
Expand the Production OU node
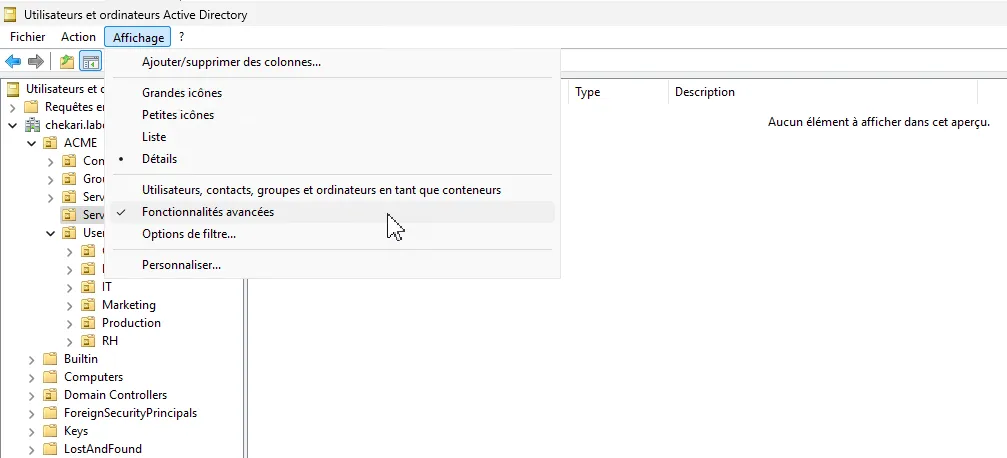[x=70, y=323]
